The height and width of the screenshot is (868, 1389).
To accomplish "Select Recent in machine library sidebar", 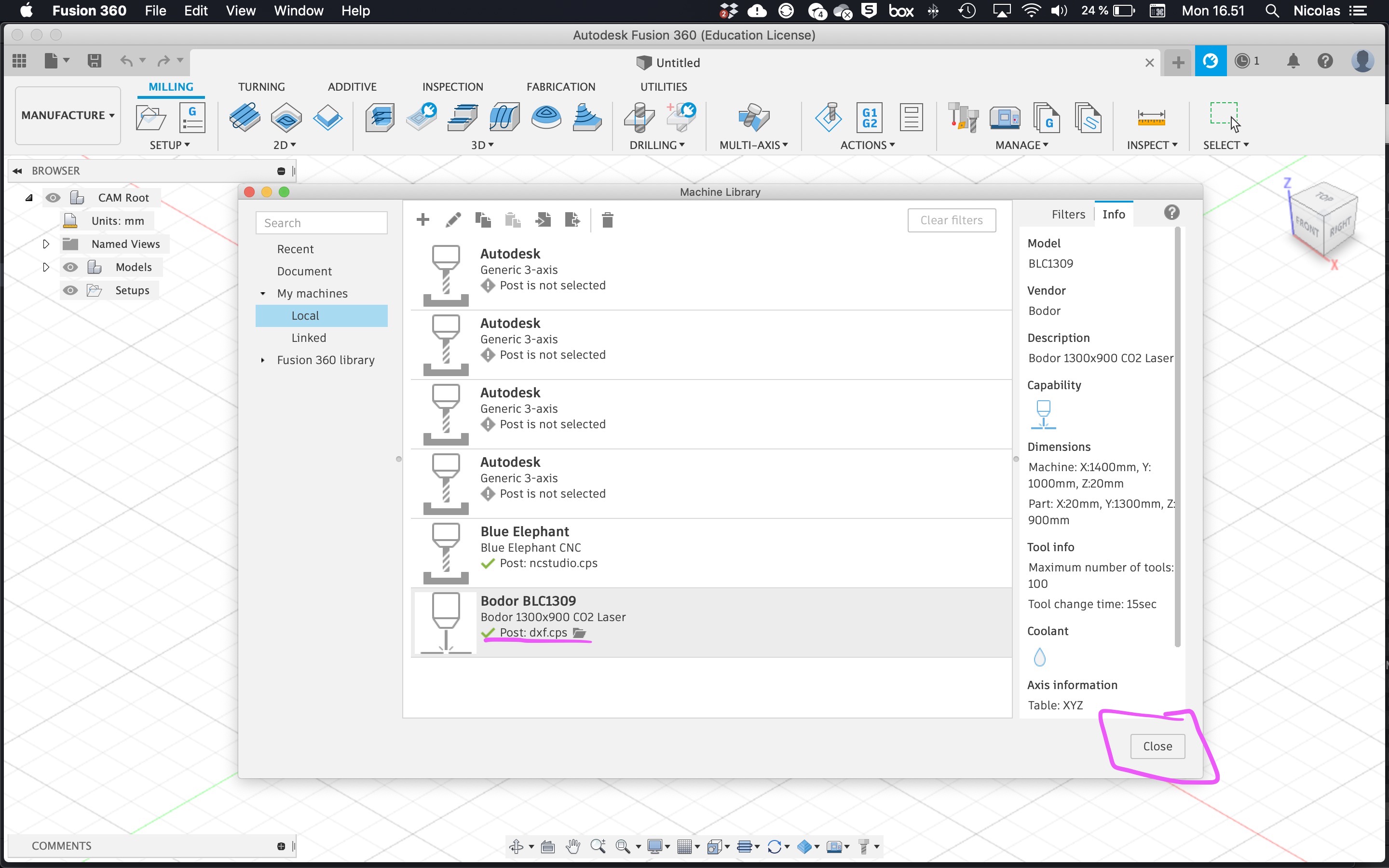I will tap(295, 249).
